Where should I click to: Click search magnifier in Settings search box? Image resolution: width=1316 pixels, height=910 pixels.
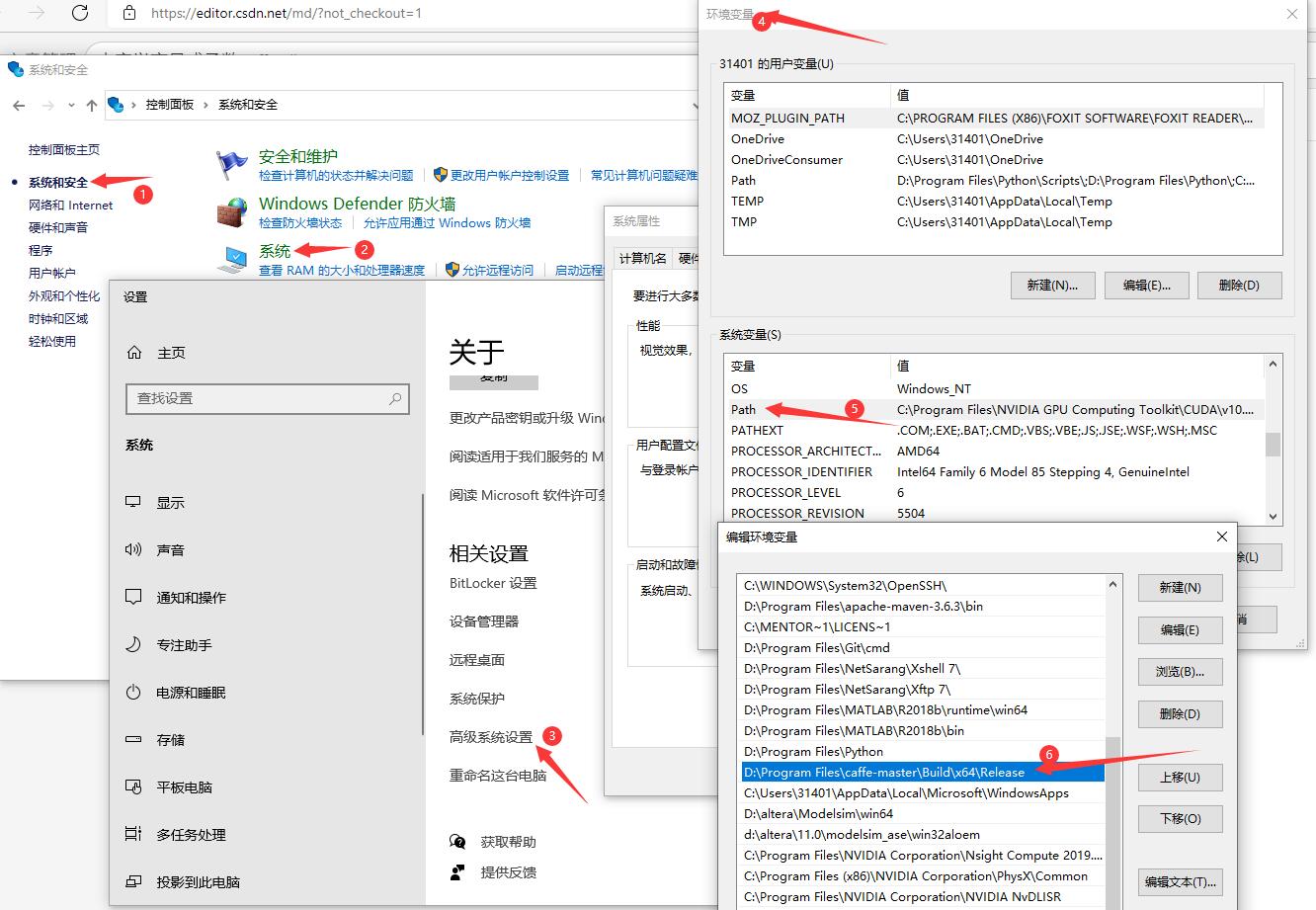394,398
